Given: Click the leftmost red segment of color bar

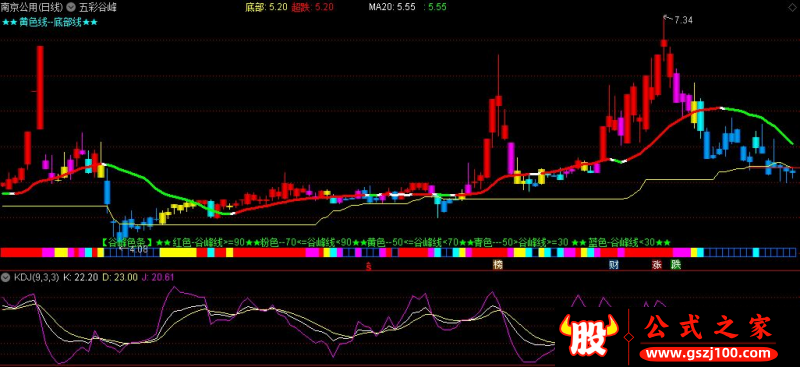Looking at the screenshot, I should pyautogui.click(x=21, y=252).
